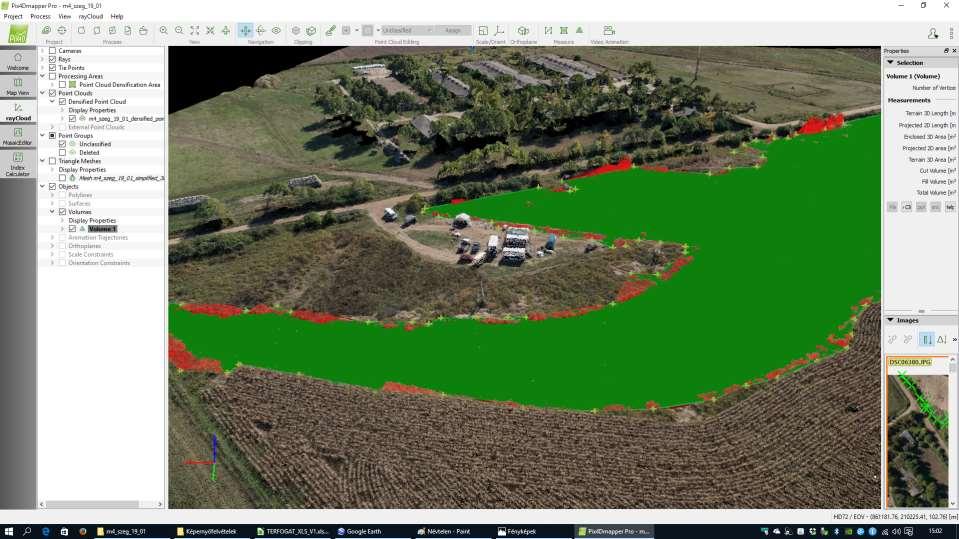Click the zoom in toolbar icon
The image size is (959, 539).
pos(163,31)
